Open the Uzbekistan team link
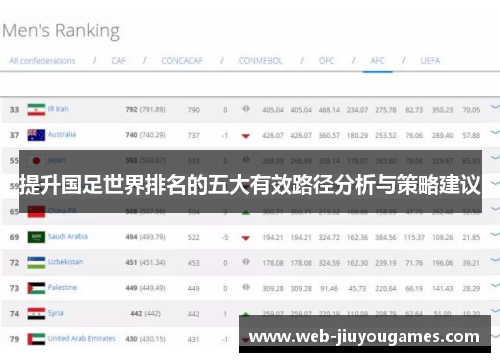Screen dimensions: 500x362 [x=65, y=262]
